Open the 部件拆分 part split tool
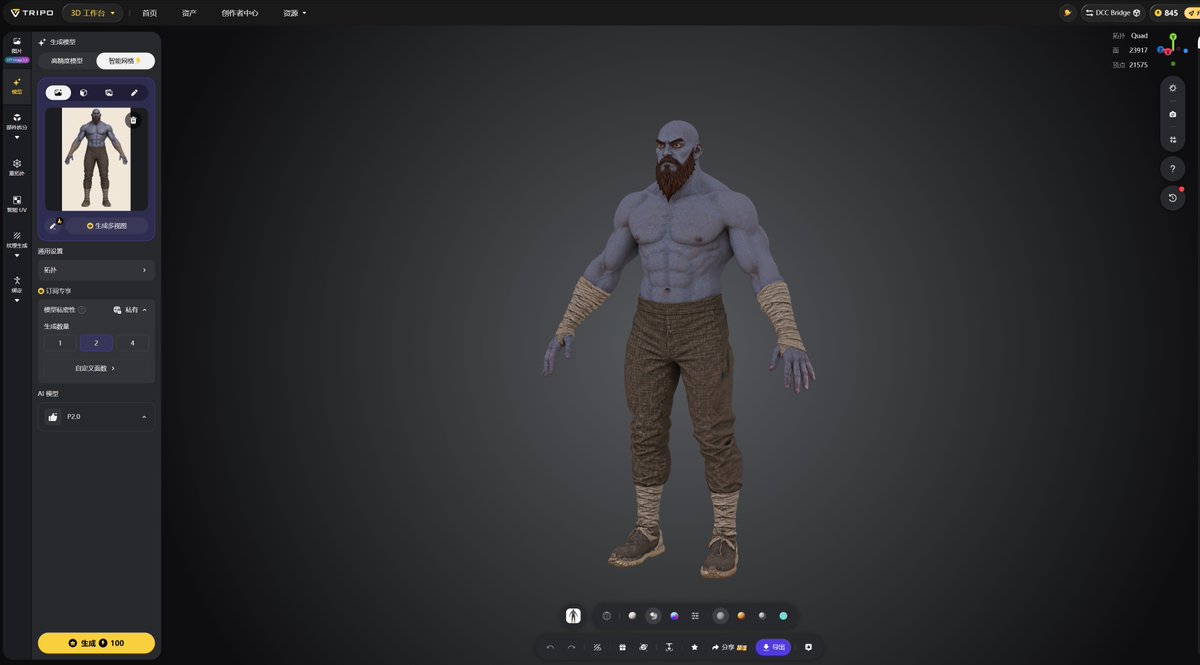Screen dimensions: 1200x665 [17, 121]
